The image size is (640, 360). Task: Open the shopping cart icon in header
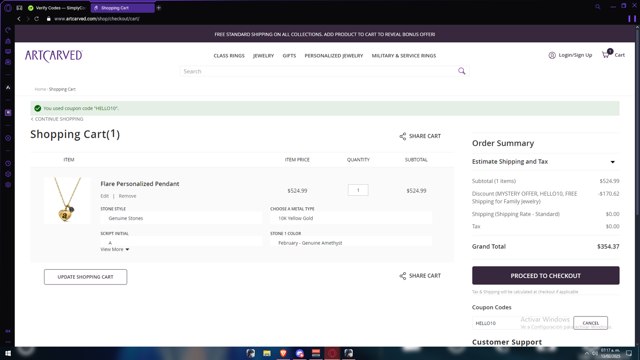coord(606,54)
